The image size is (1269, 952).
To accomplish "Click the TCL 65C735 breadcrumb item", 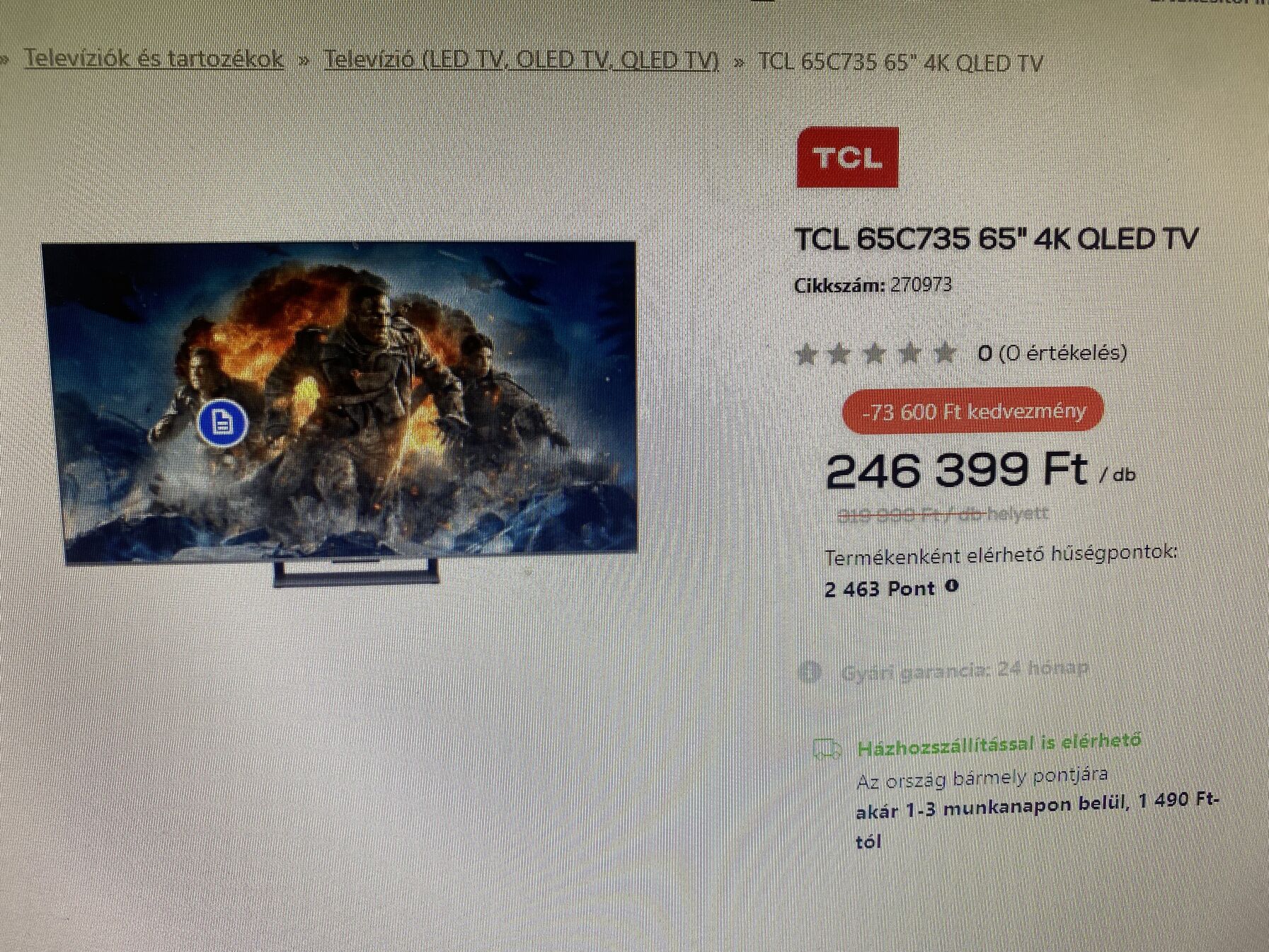I will point(901,63).
